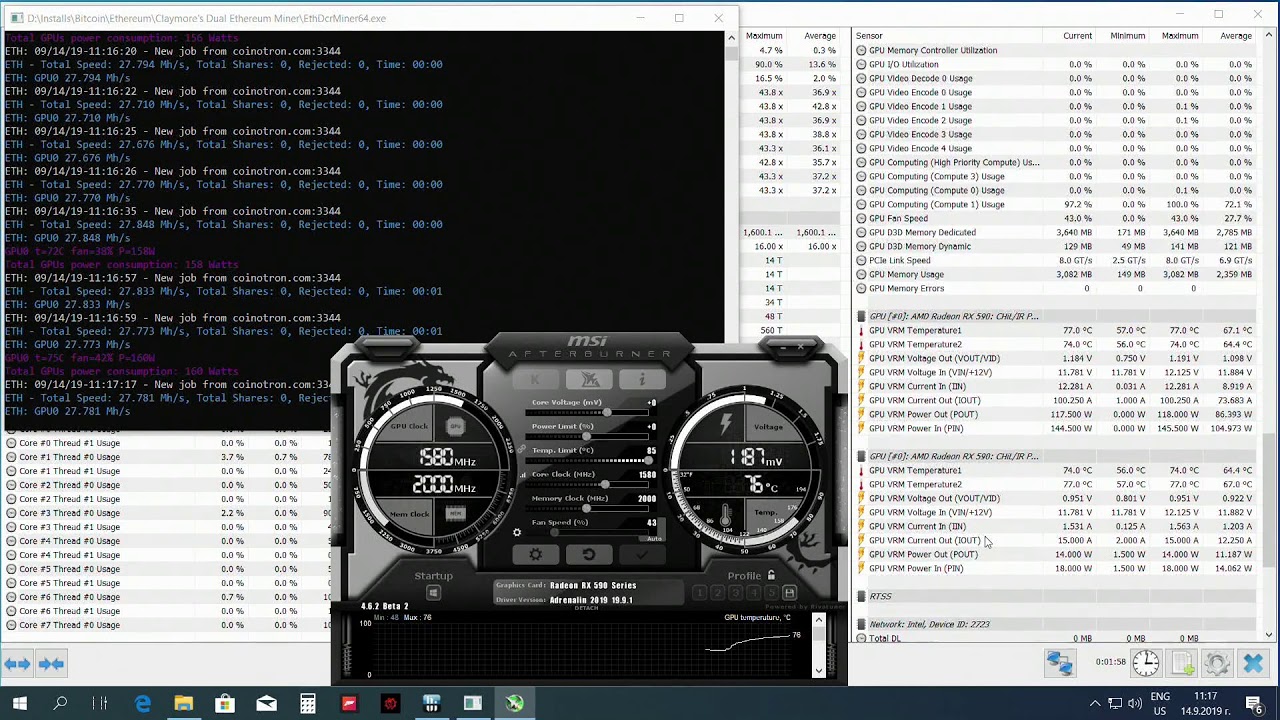Select Network: Intel Device ID group row

tap(1056, 624)
